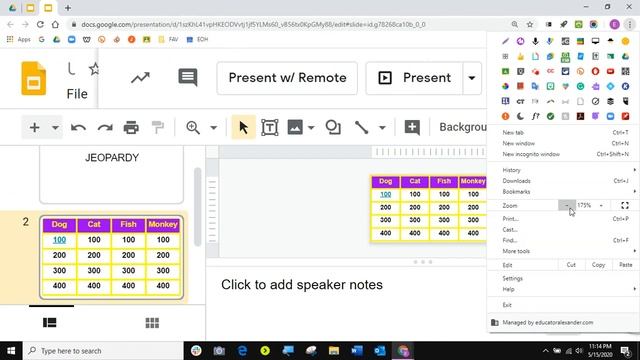Expand the image insert dropdown arrow

tap(311, 128)
